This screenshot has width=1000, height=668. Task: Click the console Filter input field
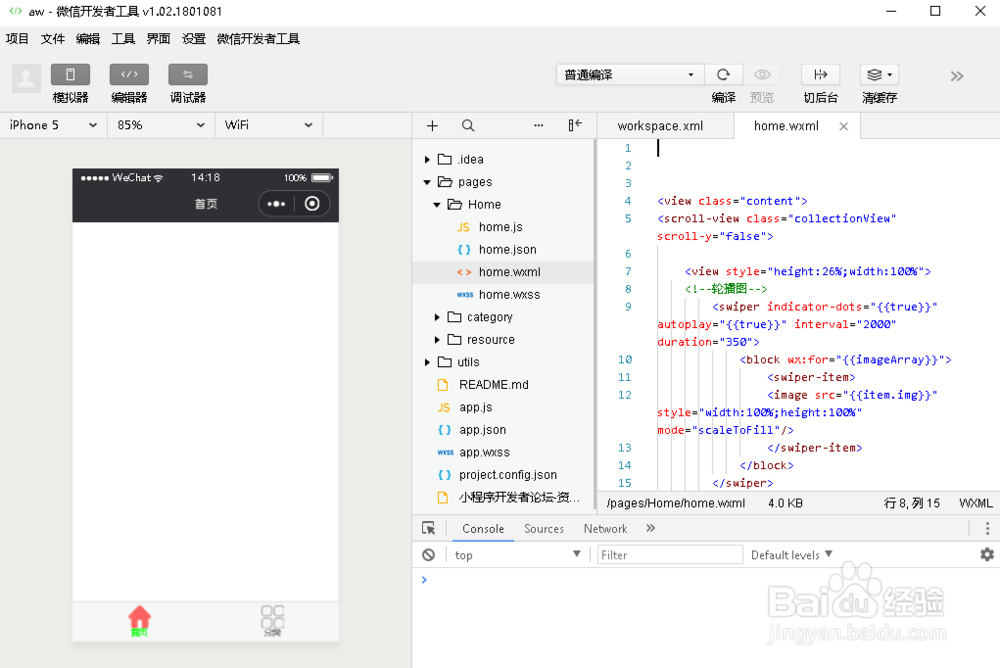click(x=670, y=555)
